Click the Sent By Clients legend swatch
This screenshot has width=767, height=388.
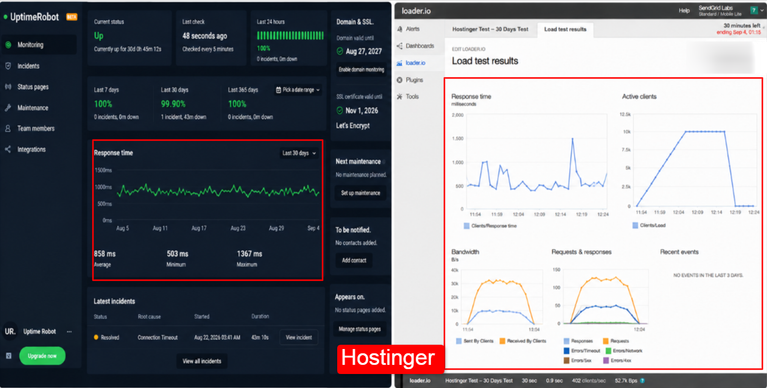[x=459, y=341]
